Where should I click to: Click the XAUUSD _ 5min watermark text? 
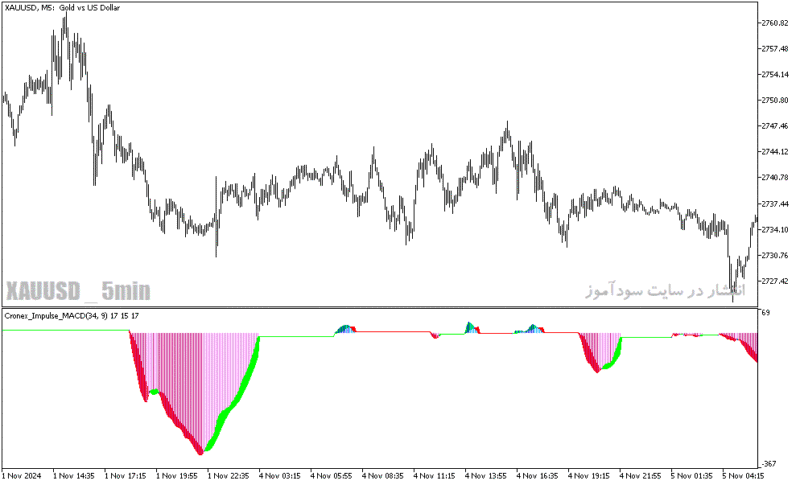tap(78, 291)
